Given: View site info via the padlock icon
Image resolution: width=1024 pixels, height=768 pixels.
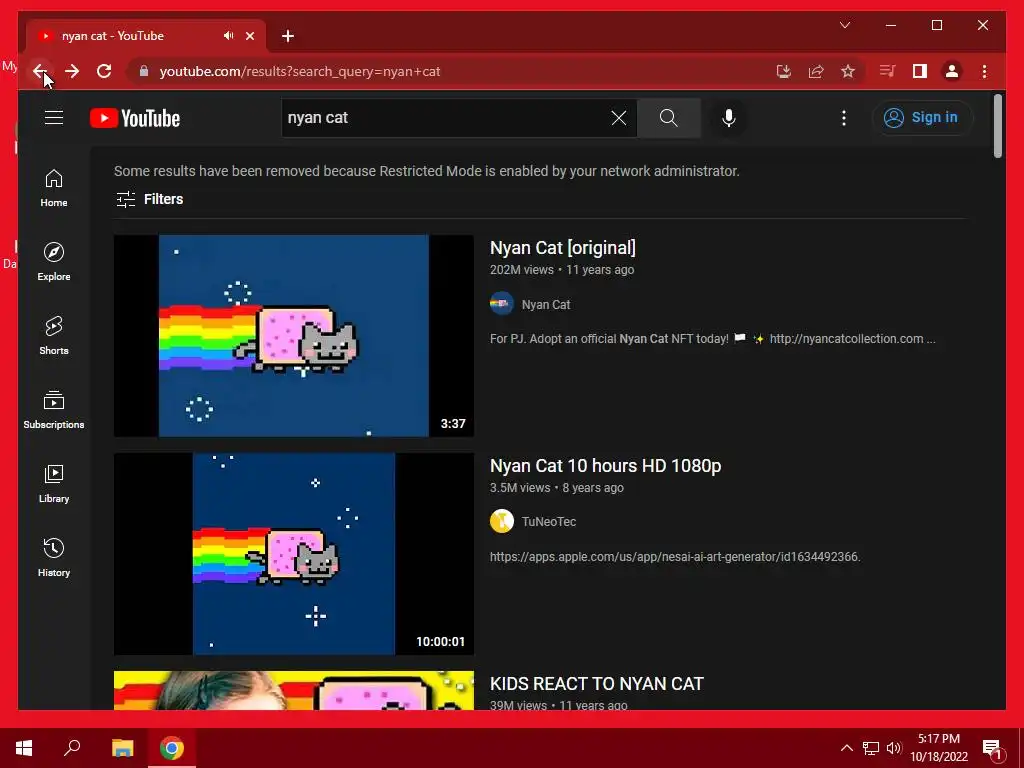Looking at the screenshot, I should 144,71.
